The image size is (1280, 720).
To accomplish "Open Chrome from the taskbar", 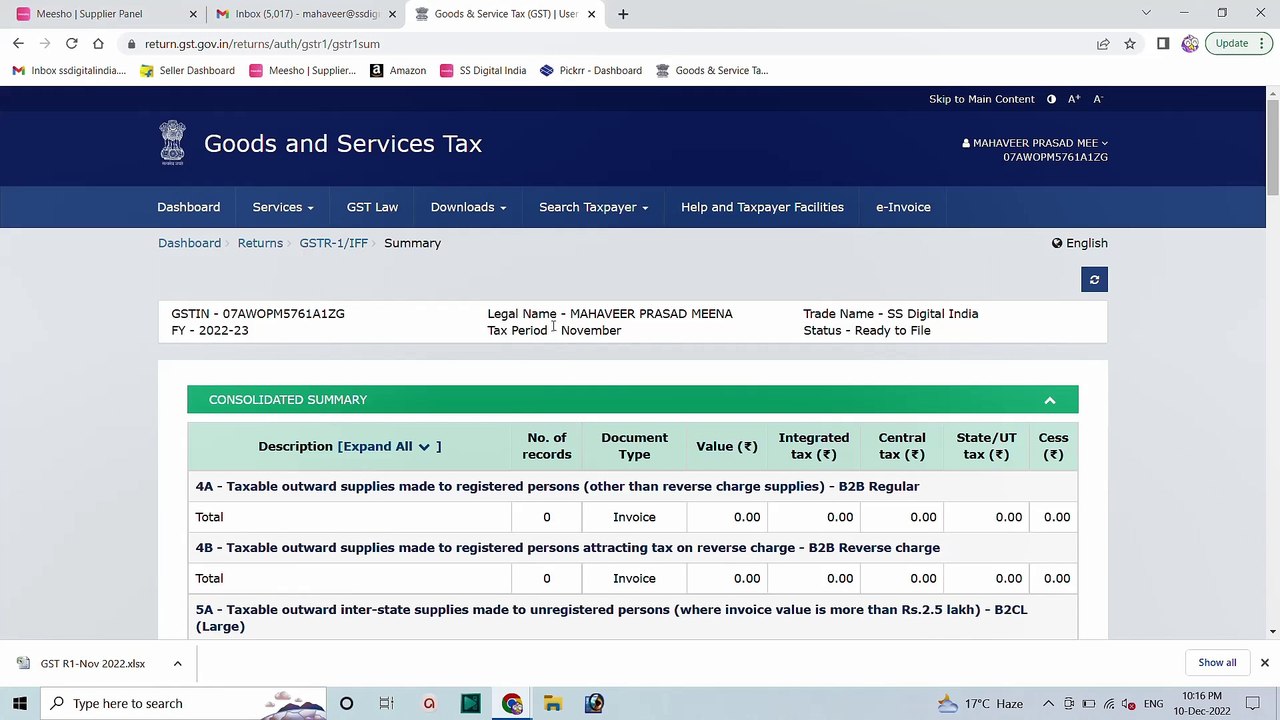I will point(512,704).
